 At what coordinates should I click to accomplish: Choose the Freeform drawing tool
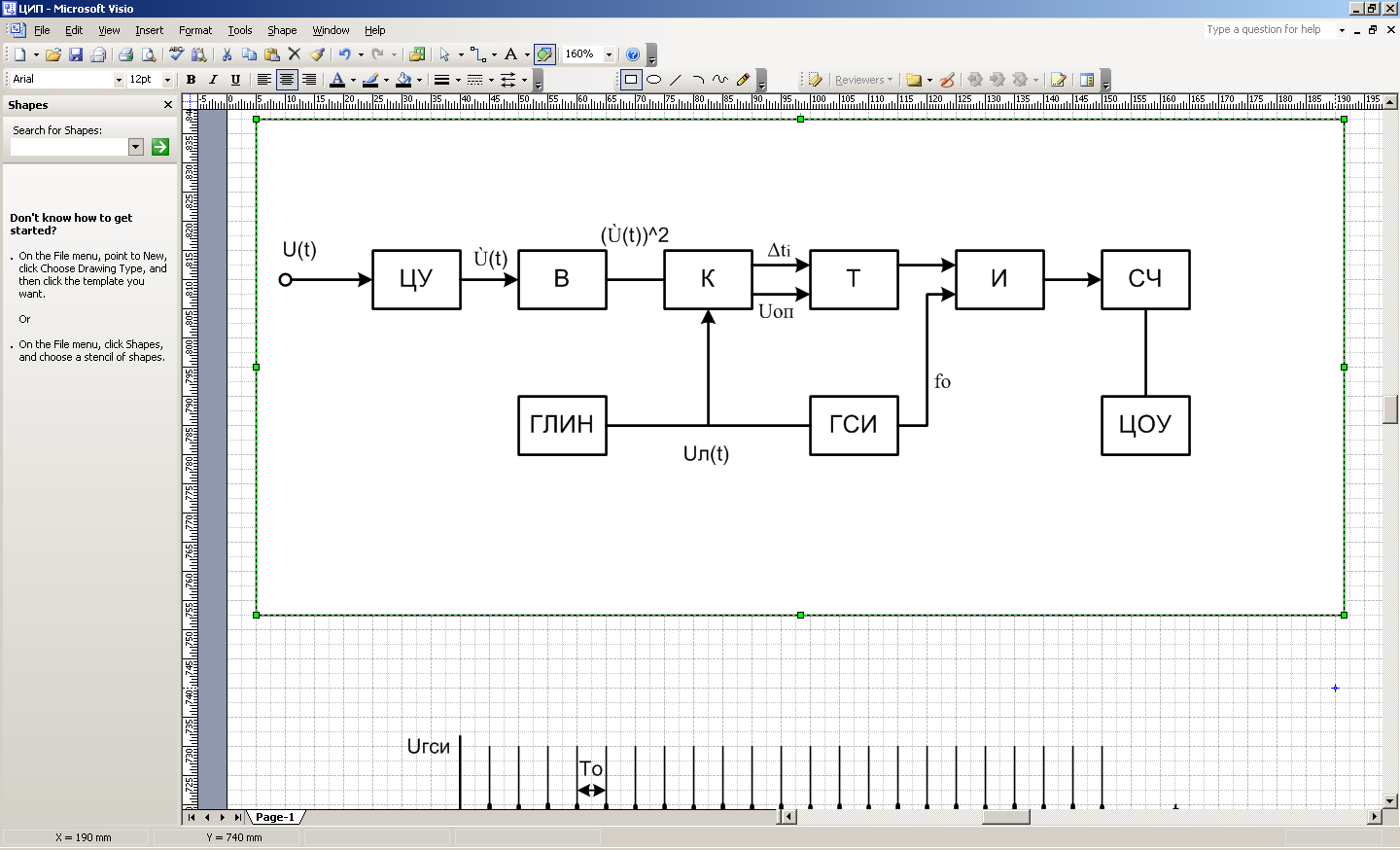point(720,80)
